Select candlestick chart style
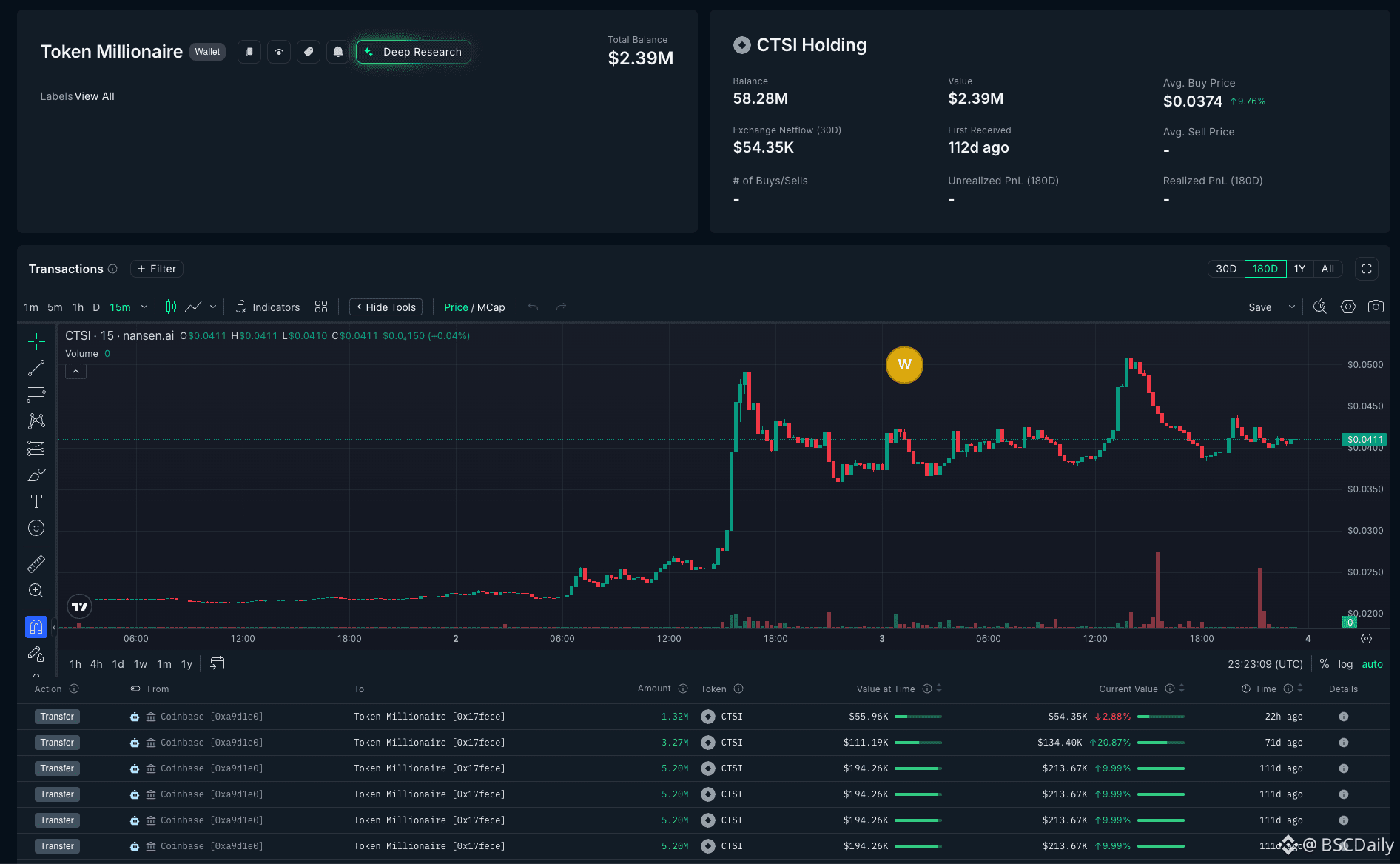1400x864 pixels. tap(171, 307)
